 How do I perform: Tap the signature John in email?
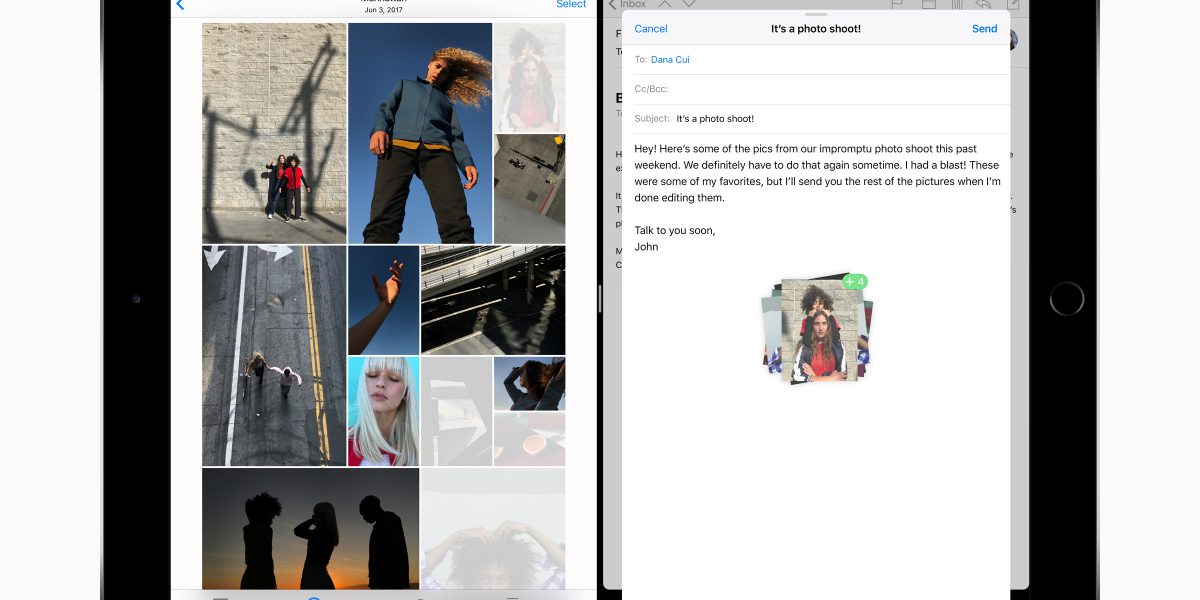(646, 246)
